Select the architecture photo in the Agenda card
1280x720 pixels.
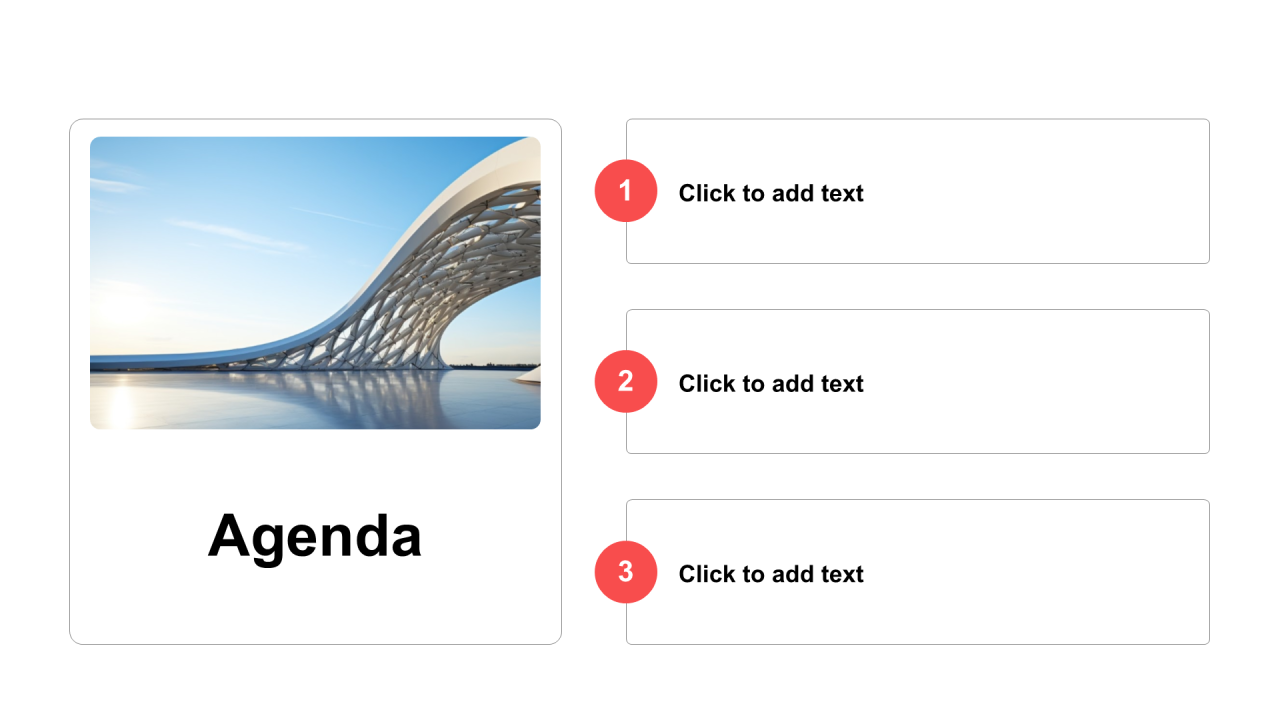(315, 283)
